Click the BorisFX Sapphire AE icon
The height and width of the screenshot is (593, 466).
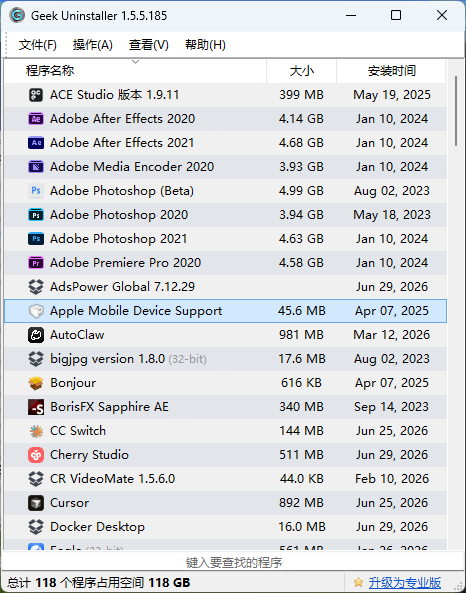pos(36,407)
